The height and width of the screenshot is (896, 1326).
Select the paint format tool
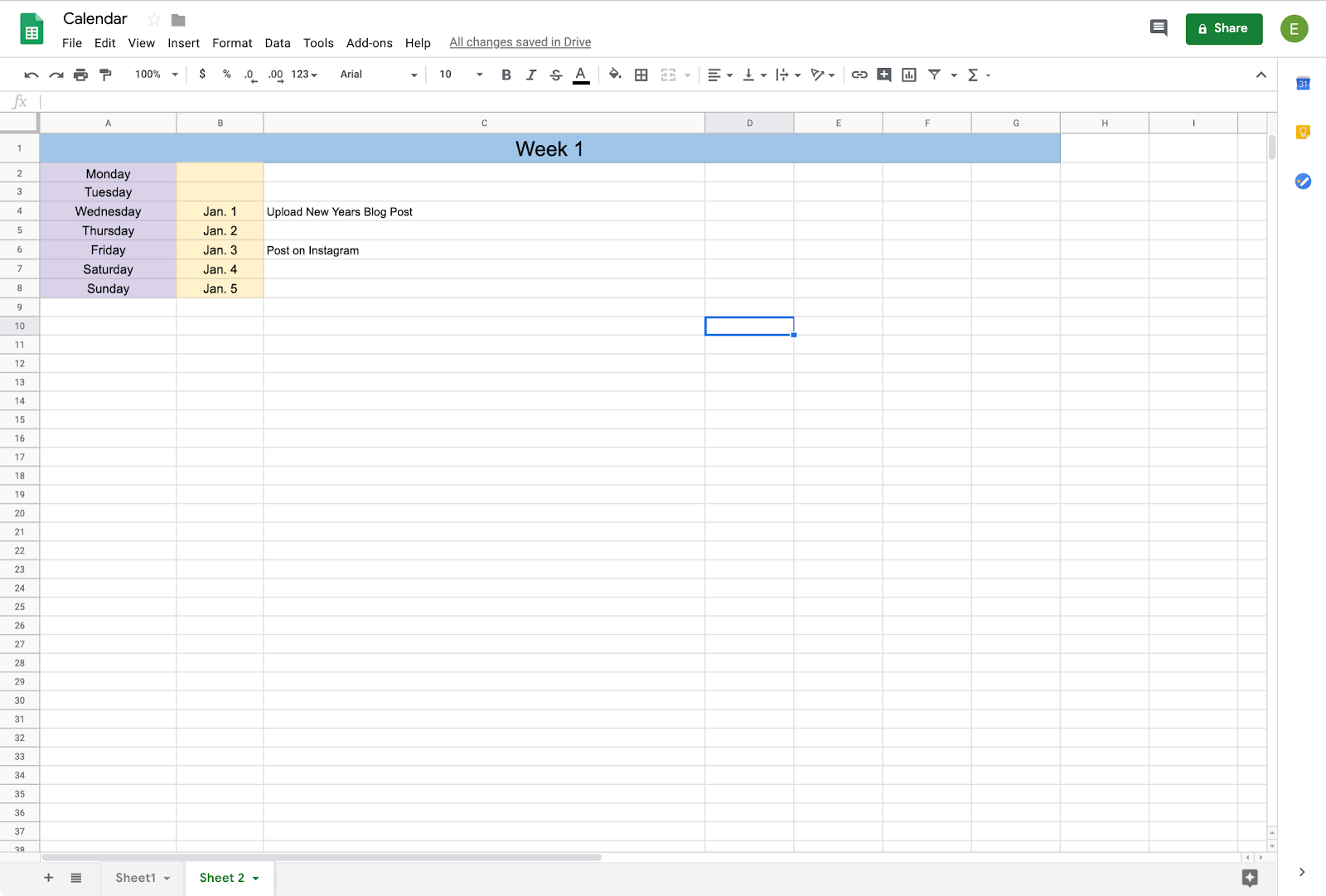(x=105, y=75)
